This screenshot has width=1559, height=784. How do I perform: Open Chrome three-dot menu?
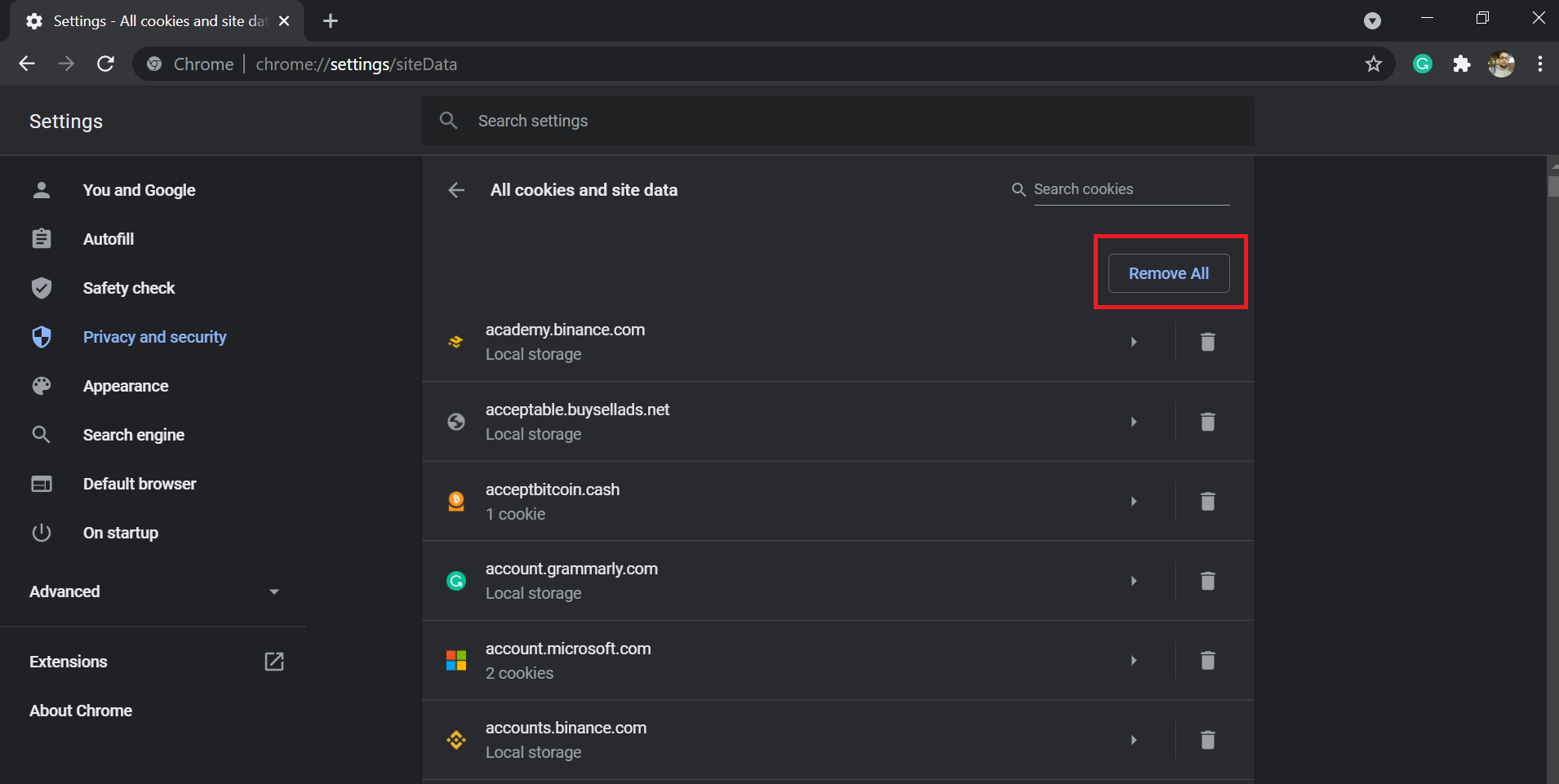pos(1539,64)
